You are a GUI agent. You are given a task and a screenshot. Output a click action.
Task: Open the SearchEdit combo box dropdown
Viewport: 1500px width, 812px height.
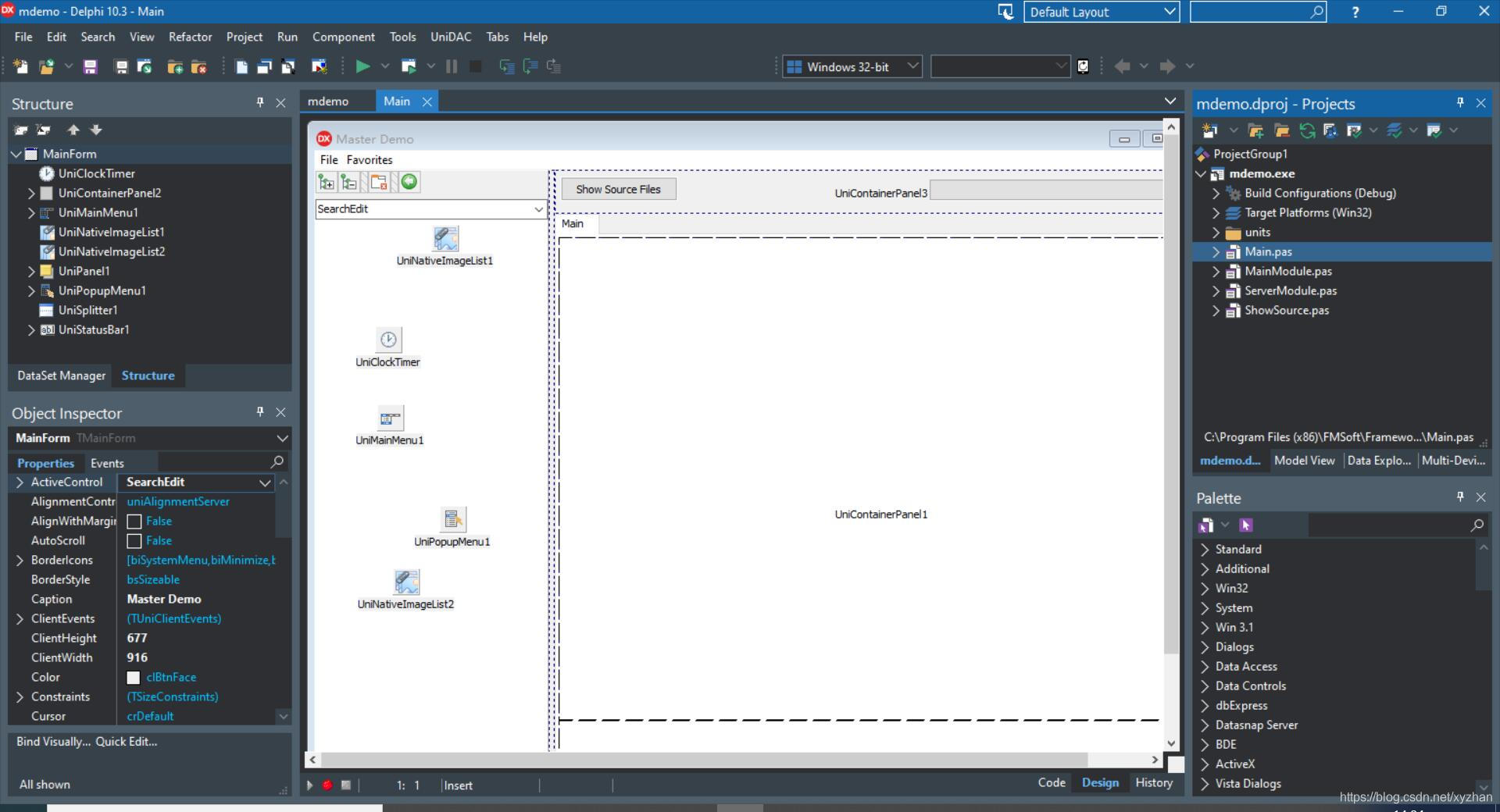(538, 209)
